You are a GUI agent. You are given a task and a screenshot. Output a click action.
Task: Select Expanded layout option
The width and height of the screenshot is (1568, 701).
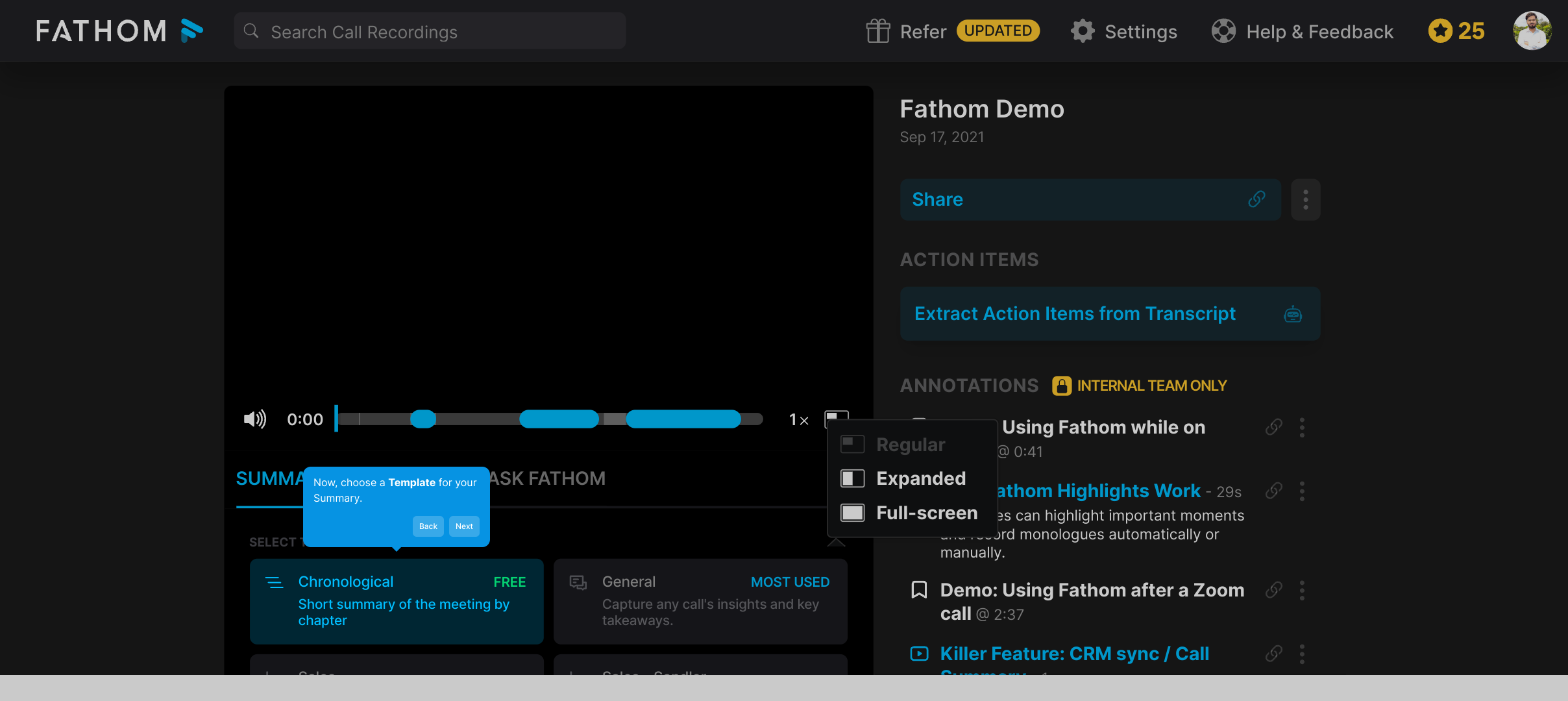pyautogui.click(x=912, y=479)
